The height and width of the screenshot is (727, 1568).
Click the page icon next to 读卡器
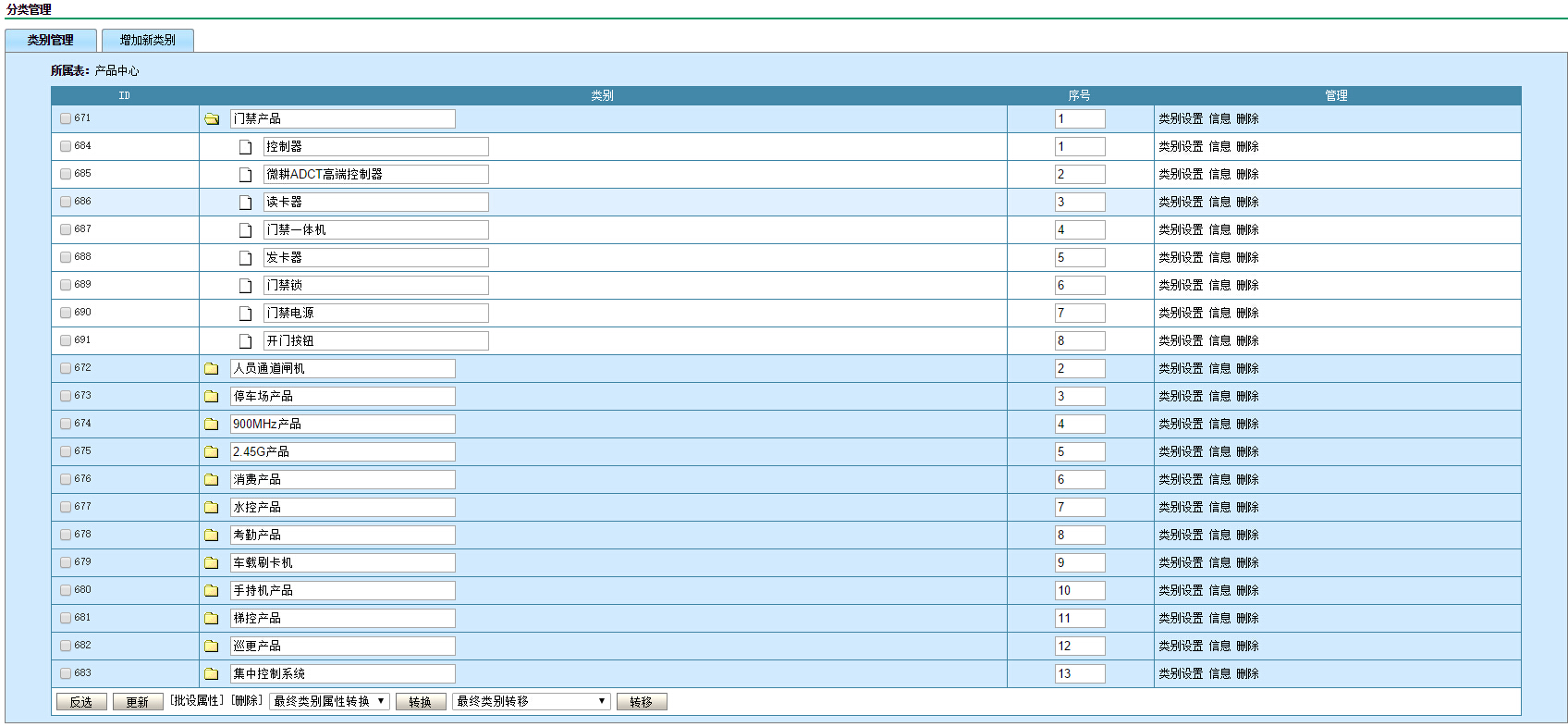click(x=245, y=203)
